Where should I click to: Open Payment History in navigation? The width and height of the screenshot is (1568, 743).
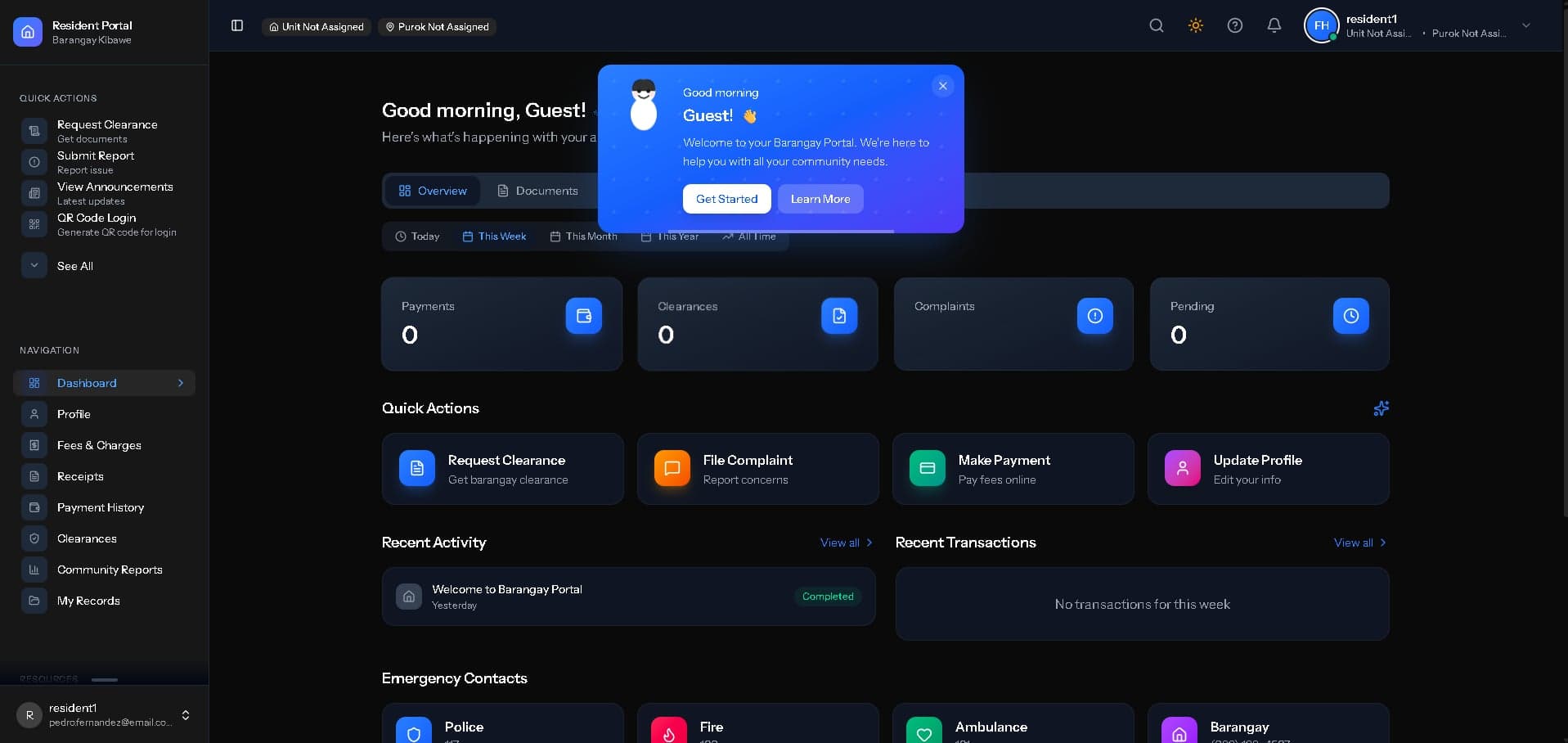point(104,507)
